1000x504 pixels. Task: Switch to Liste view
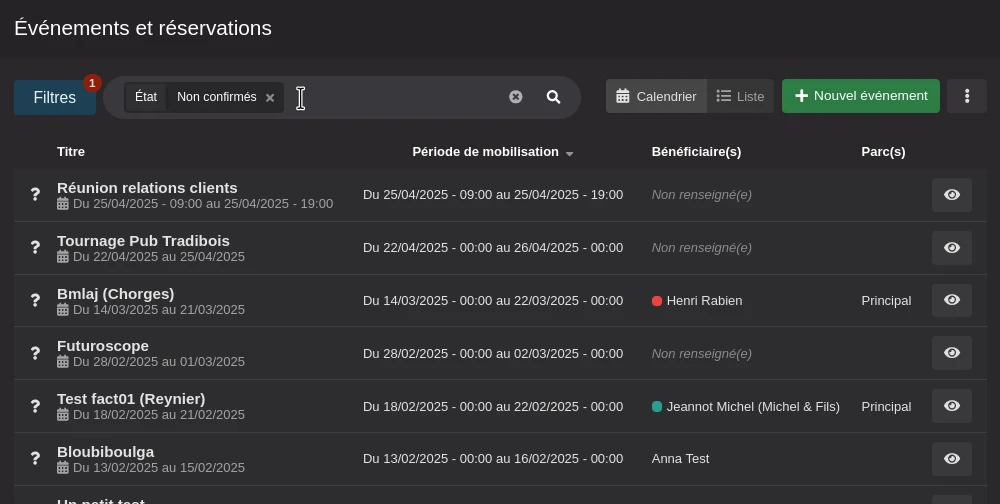tap(740, 96)
